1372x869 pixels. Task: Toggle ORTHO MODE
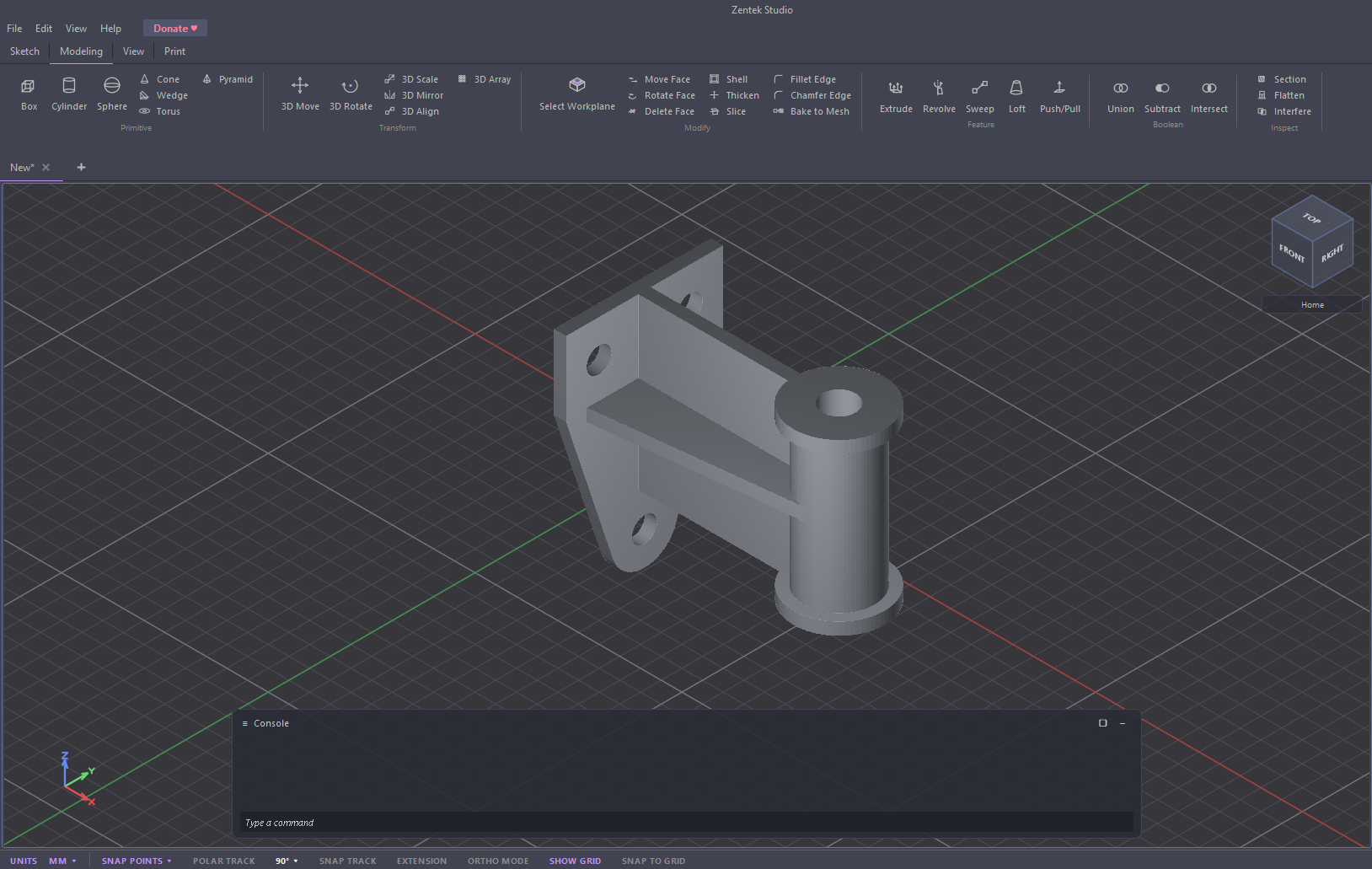click(x=498, y=861)
